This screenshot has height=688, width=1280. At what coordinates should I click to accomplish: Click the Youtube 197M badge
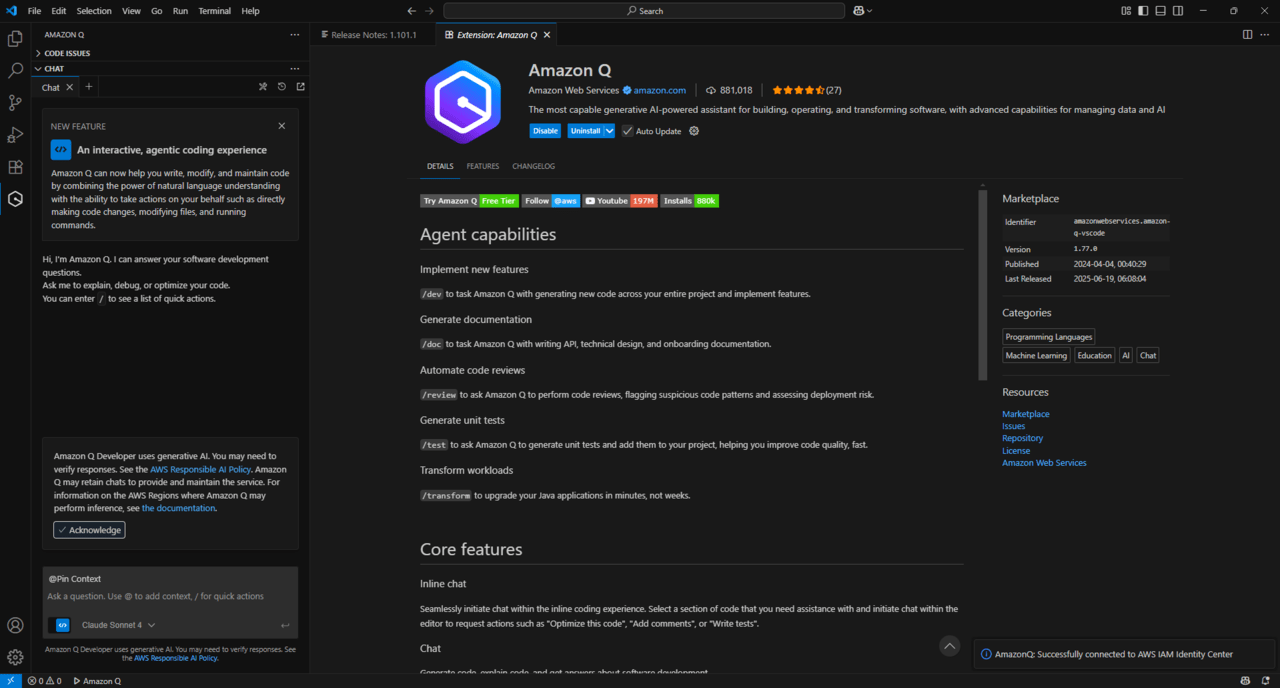(620, 201)
